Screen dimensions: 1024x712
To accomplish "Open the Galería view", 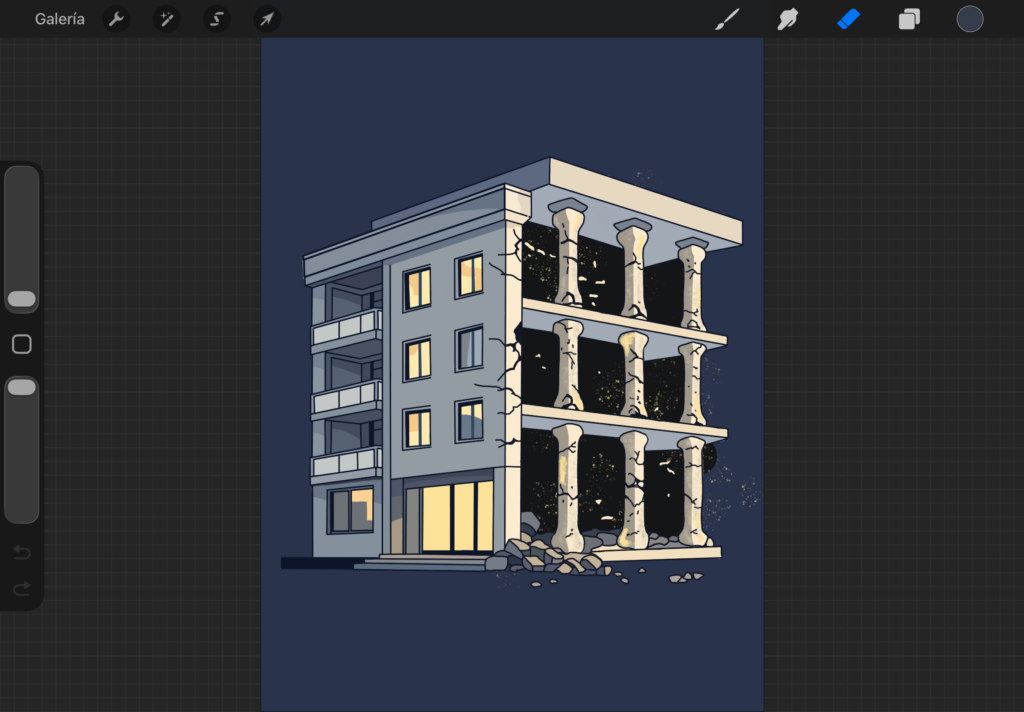I will pyautogui.click(x=59, y=19).
